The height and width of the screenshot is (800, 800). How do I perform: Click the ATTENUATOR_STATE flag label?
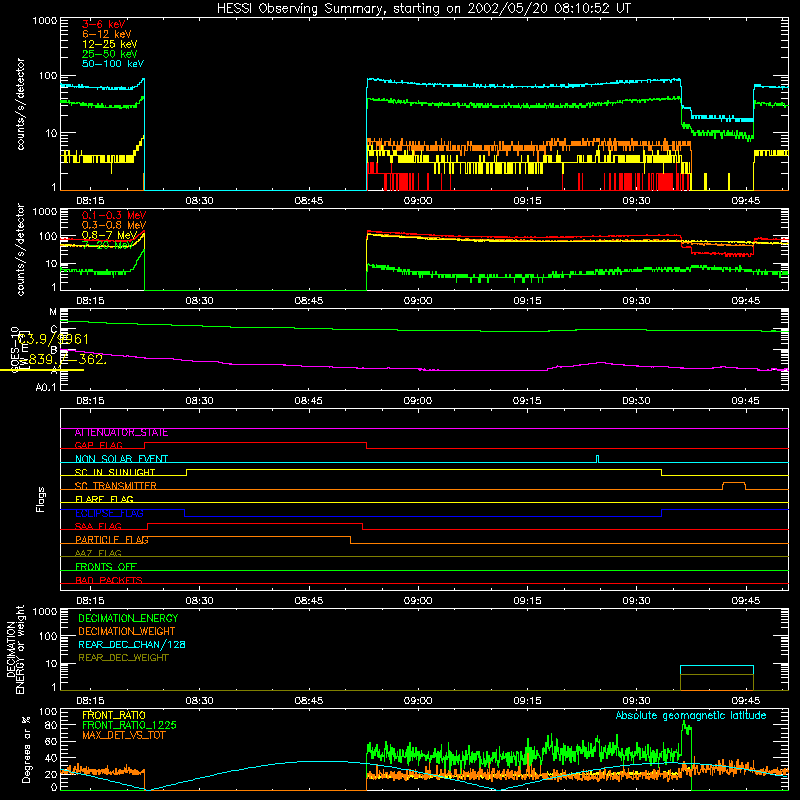point(121,433)
